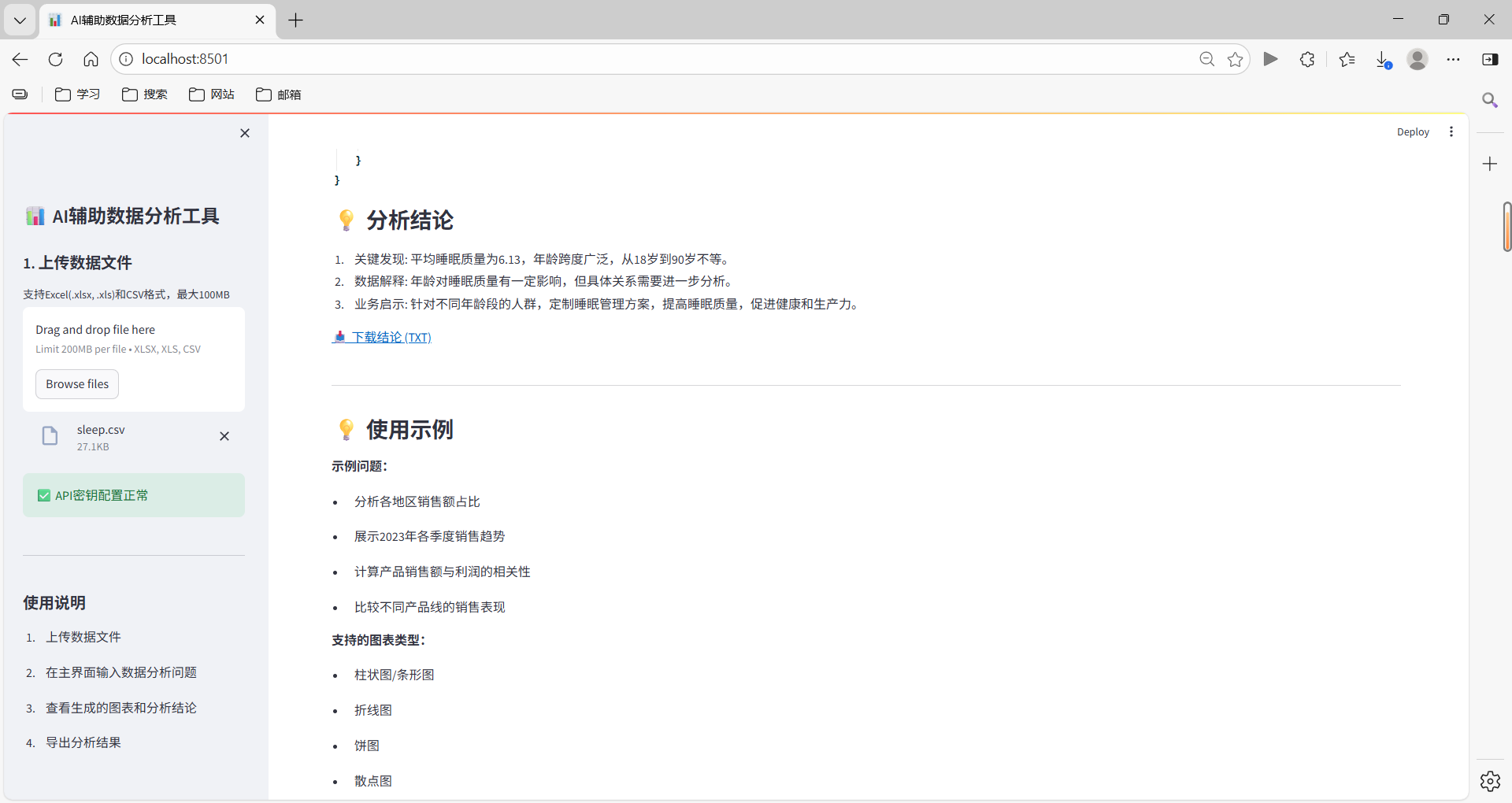Image resolution: width=1512 pixels, height=803 pixels.
Task: Click sidebar step 导出分析结果
Action: click(83, 742)
